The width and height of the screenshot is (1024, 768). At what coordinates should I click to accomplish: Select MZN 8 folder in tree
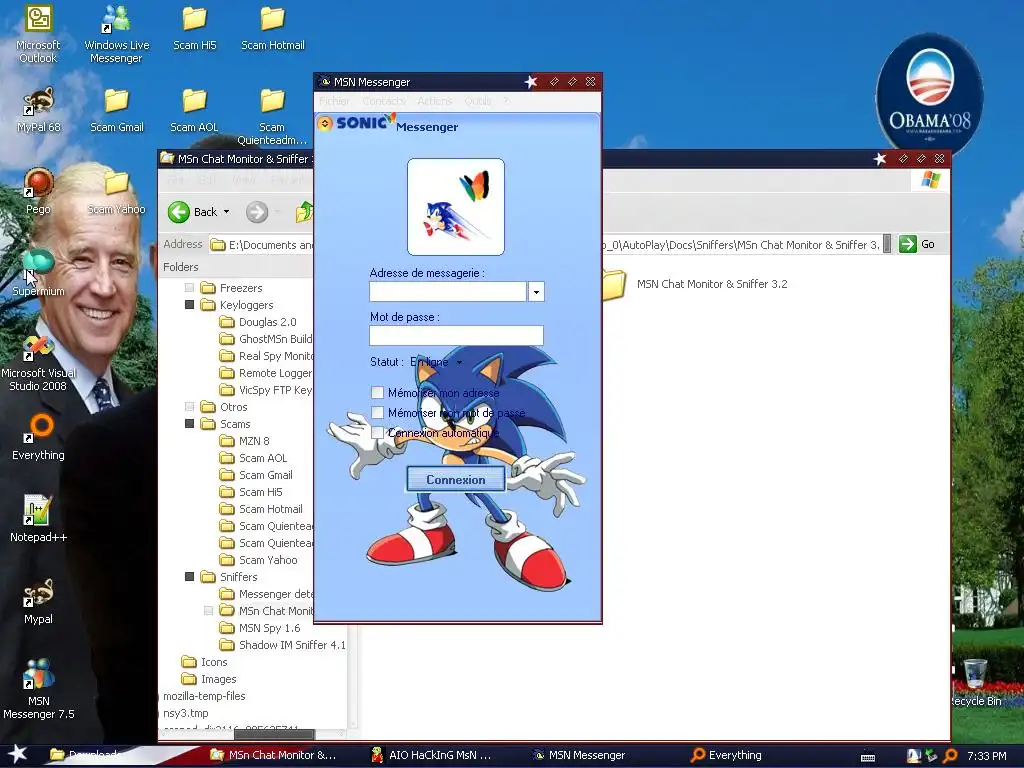[x=245, y=441]
